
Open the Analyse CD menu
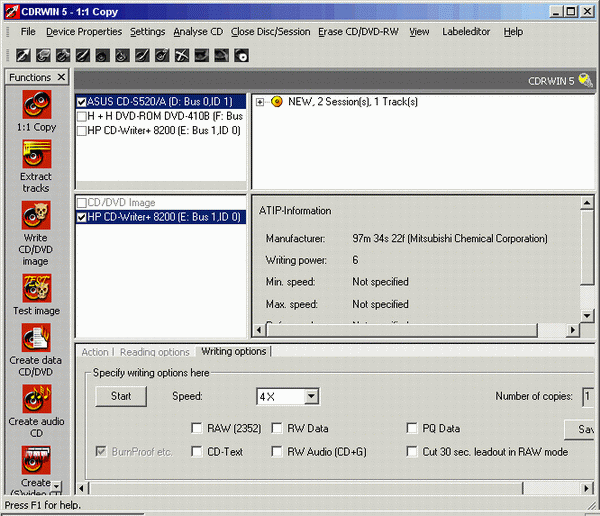pyautogui.click(x=198, y=32)
